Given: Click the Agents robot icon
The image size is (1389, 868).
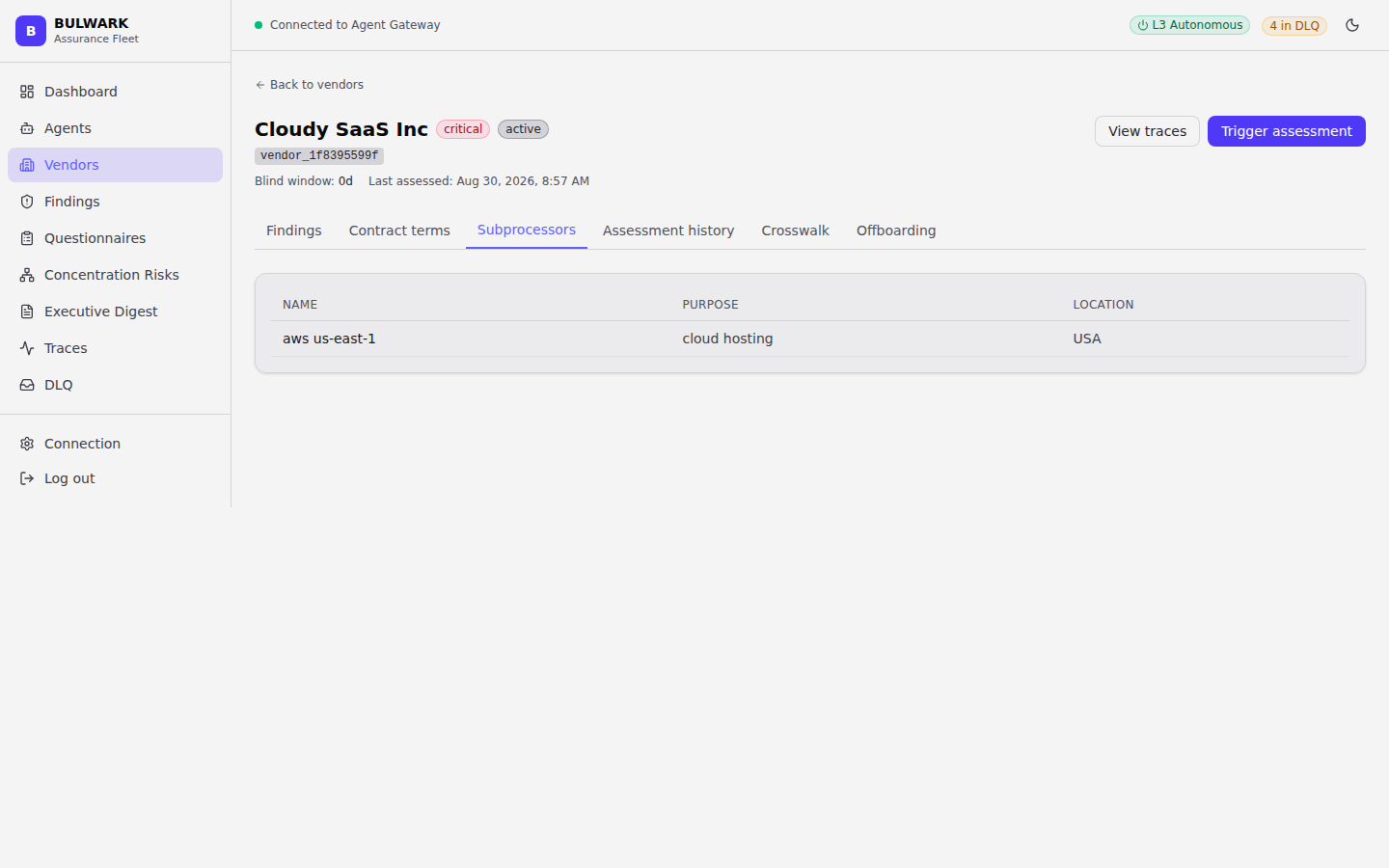Looking at the screenshot, I should point(27,128).
